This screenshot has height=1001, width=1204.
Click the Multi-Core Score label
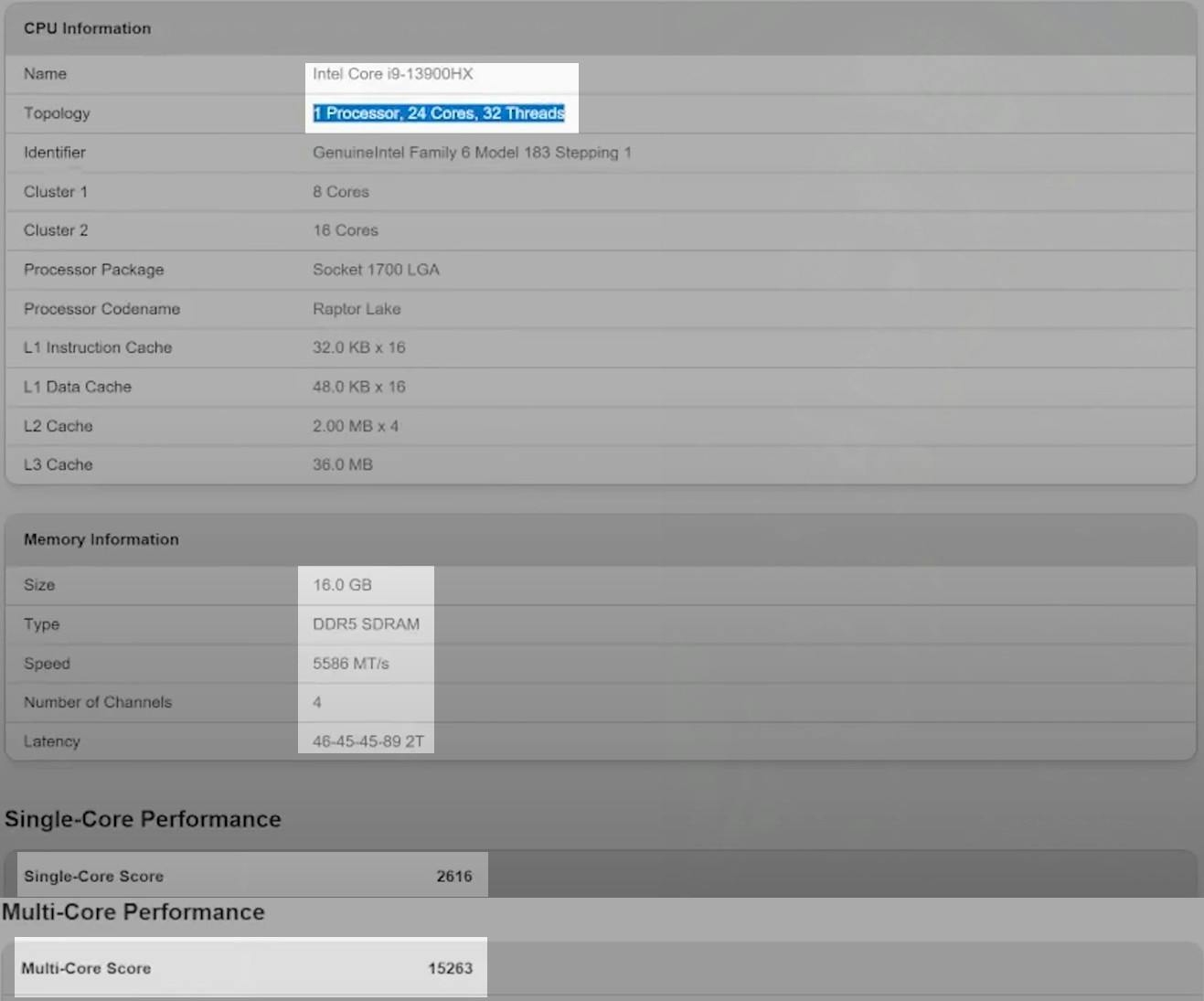pyautogui.click(x=86, y=968)
